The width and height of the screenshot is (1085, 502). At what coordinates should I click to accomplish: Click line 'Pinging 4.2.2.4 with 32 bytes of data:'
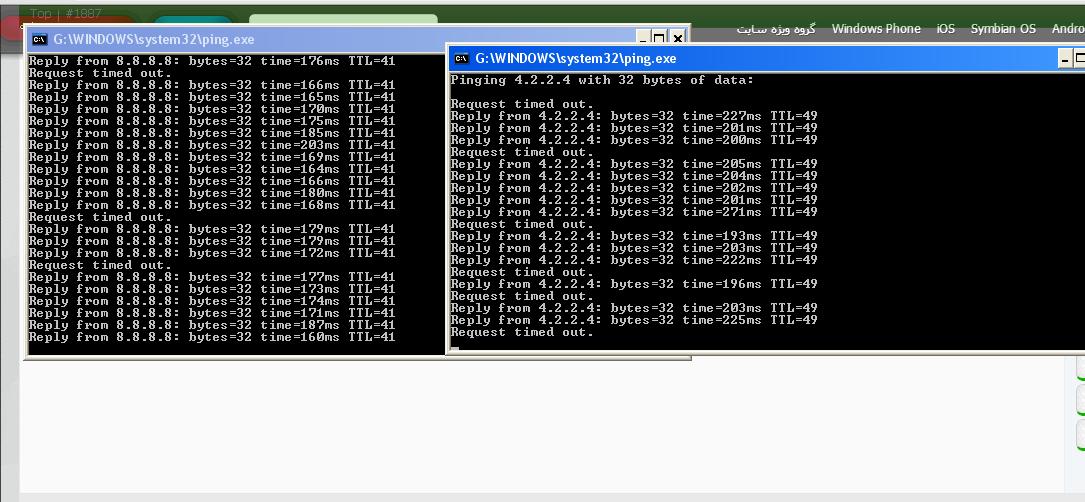pyautogui.click(x=602, y=80)
